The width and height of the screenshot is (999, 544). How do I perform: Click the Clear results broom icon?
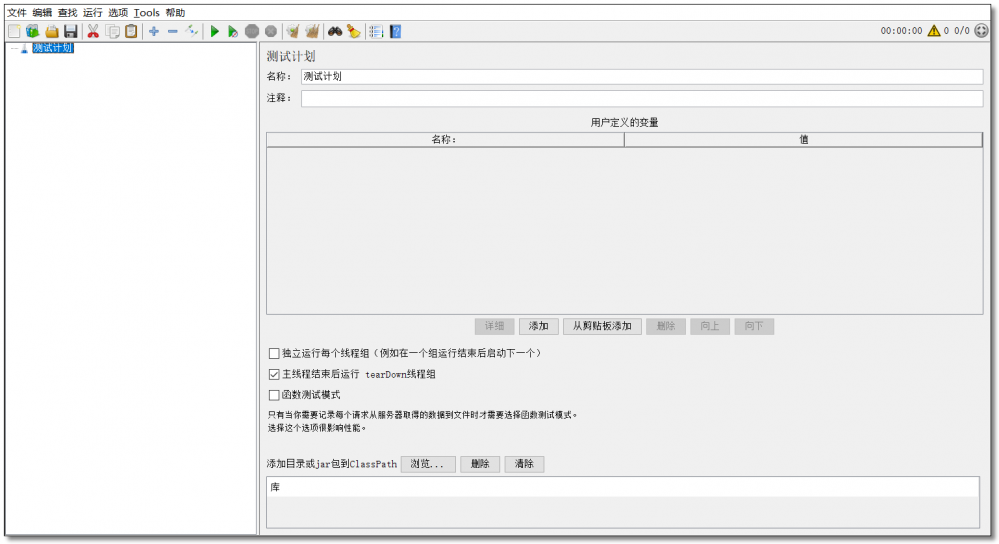click(x=292, y=31)
